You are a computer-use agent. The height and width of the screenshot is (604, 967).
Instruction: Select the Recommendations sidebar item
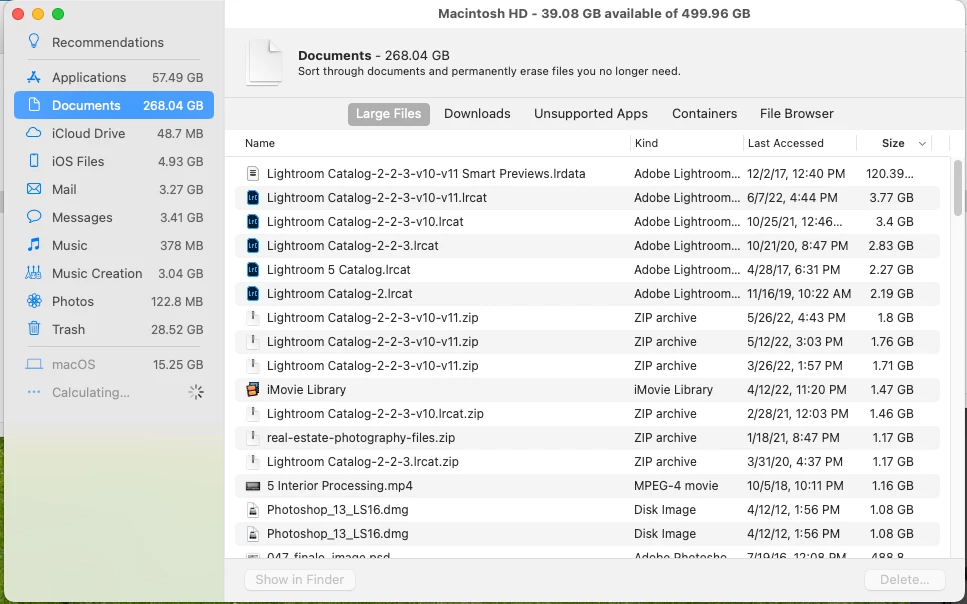coord(114,42)
